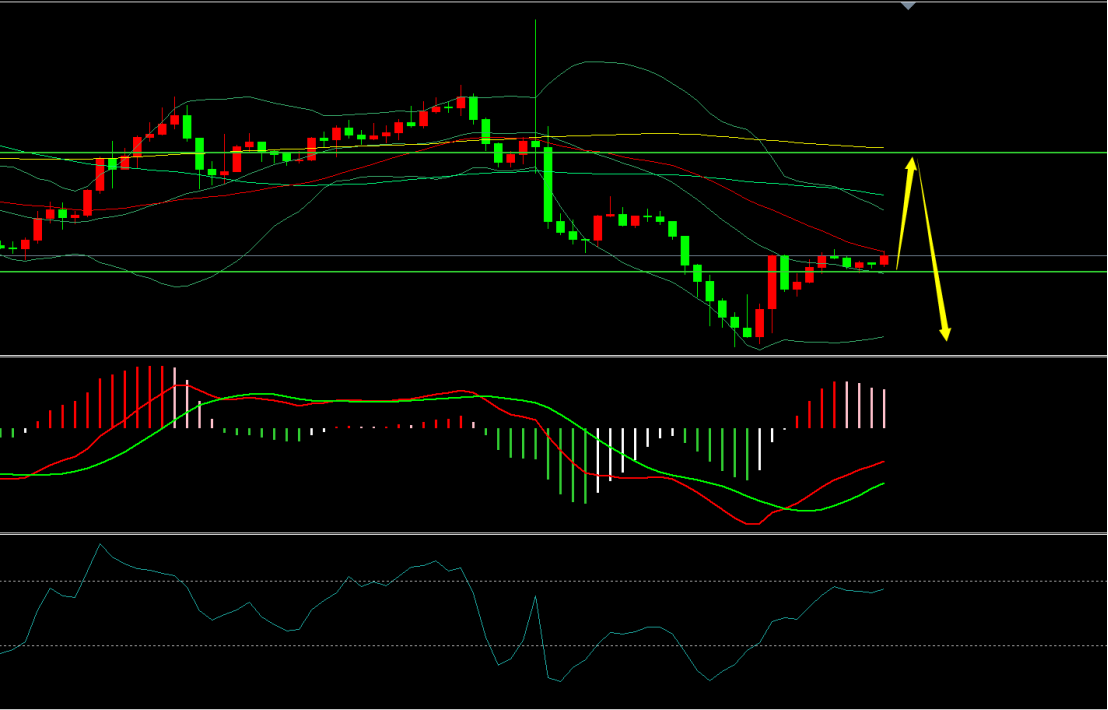
Task: Click the gray chart shift triangle marker
Action: pos(908,6)
